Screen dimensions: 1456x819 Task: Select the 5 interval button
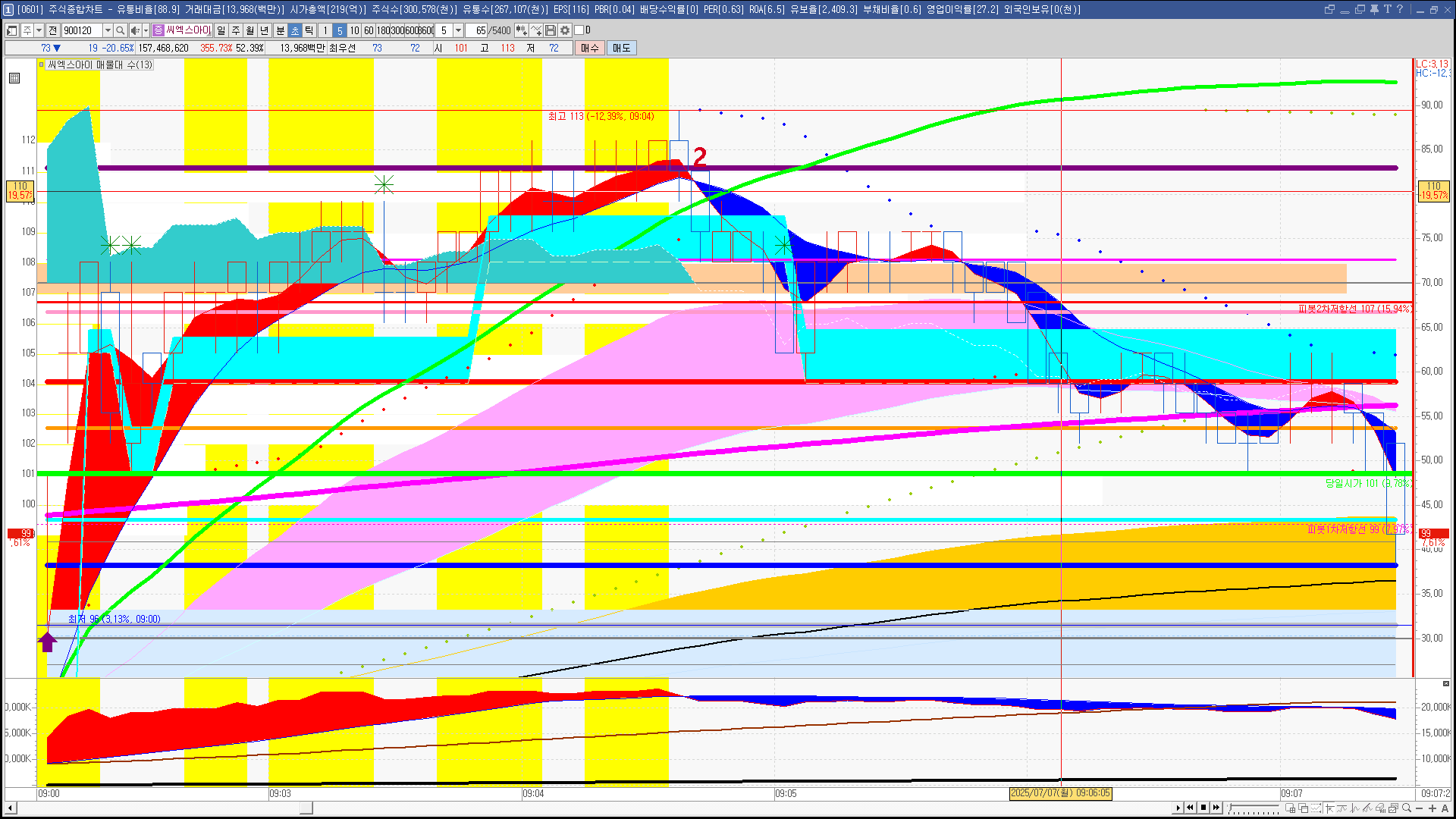340,30
